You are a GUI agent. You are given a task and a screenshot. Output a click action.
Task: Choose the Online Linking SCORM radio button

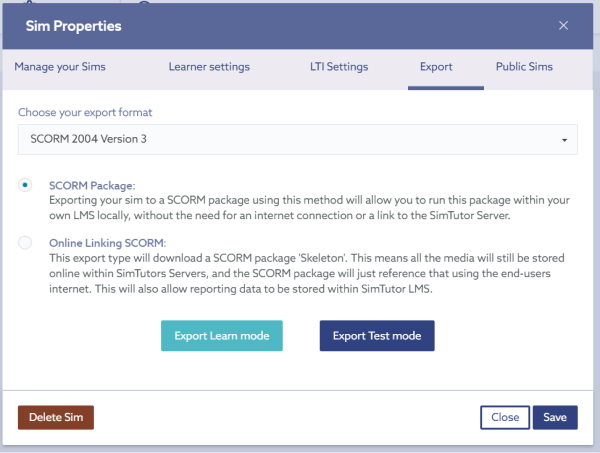tap(25, 243)
